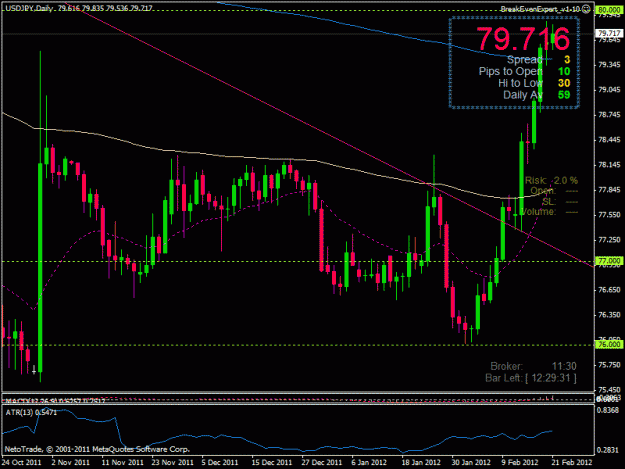The height and width of the screenshot is (469, 625).
Task: Click the Risk: 2.0 % label
Action: pyautogui.click(x=551, y=181)
